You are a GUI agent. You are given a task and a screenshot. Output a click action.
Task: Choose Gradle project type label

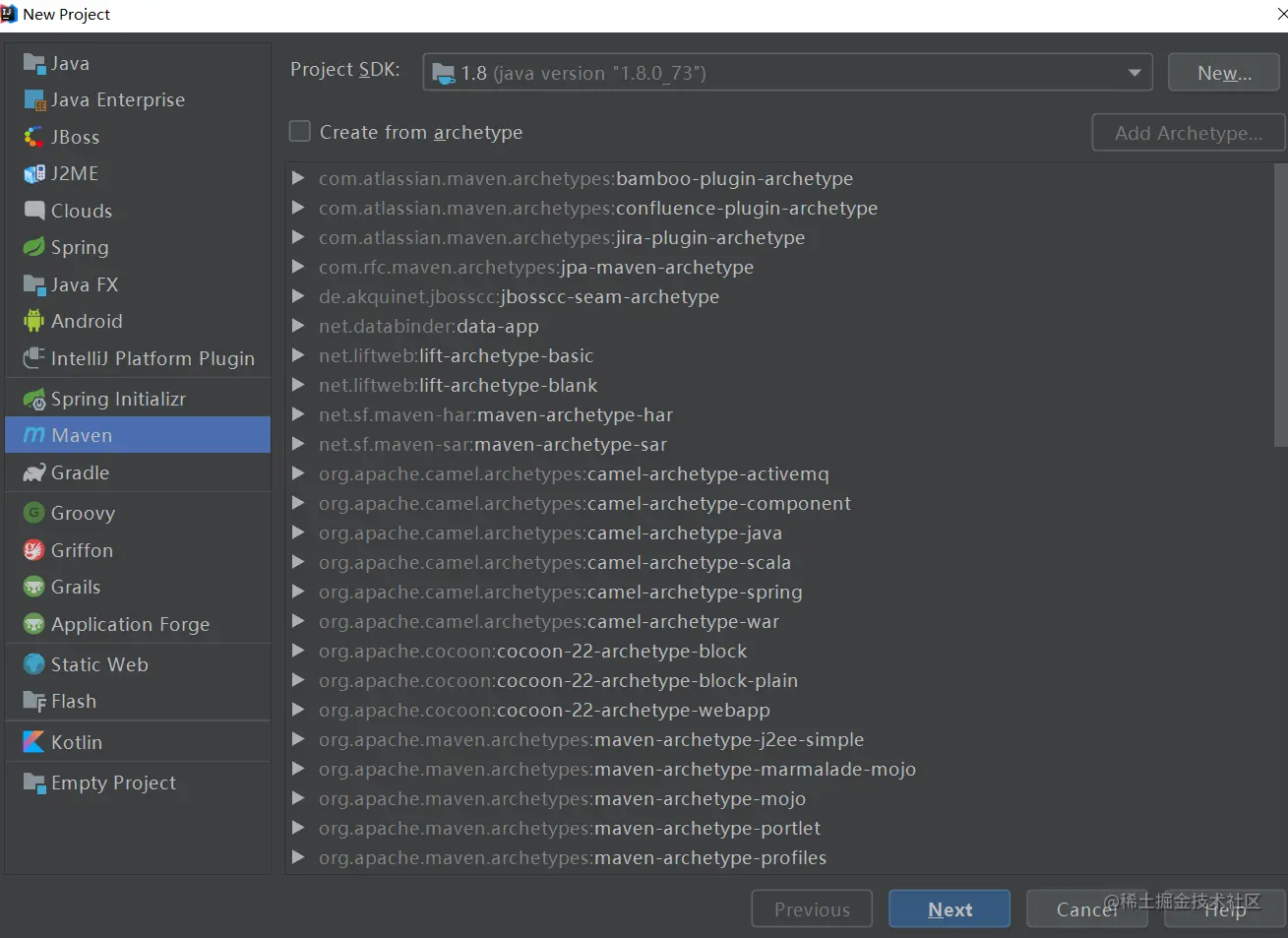pos(80,473)
